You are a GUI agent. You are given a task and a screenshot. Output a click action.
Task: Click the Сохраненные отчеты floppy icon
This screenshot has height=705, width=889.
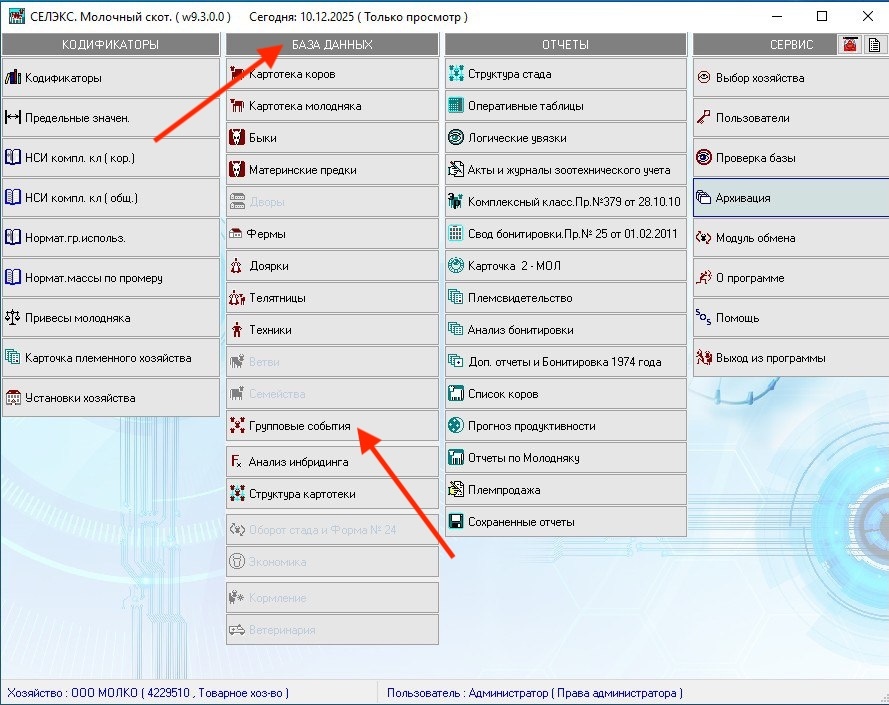tap(456, 521)
